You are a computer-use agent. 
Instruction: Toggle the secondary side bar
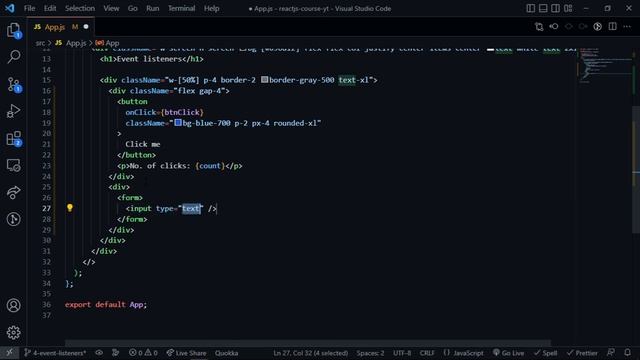(x=556, y=8)
